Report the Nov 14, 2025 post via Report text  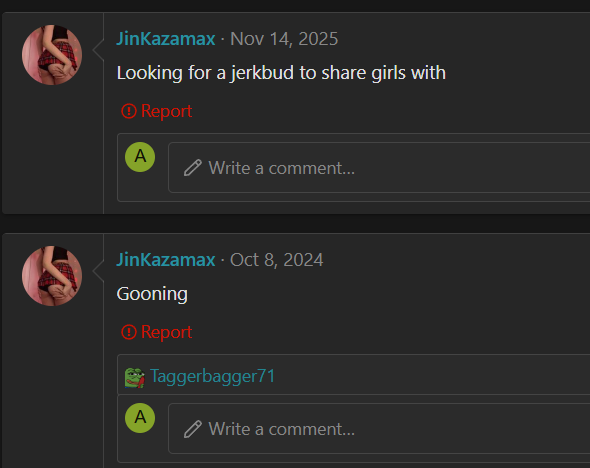(x=166, y=111)
